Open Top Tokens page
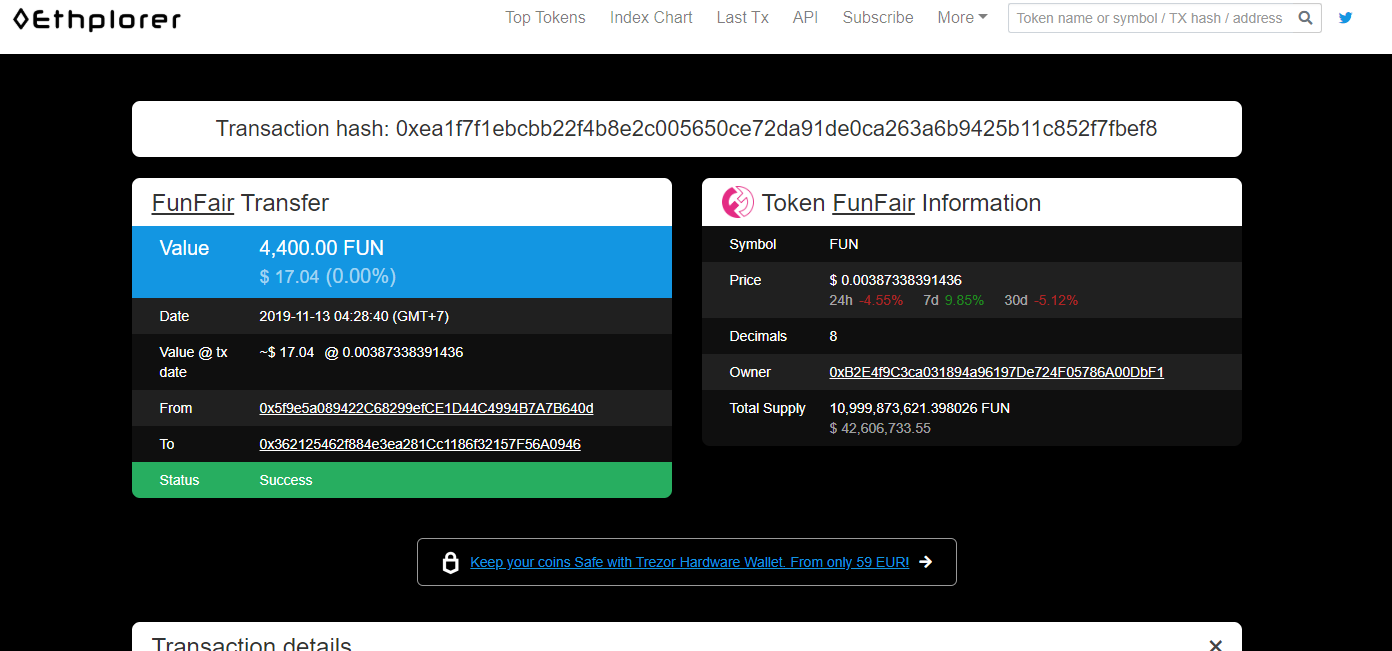 (x=545, y=18)
